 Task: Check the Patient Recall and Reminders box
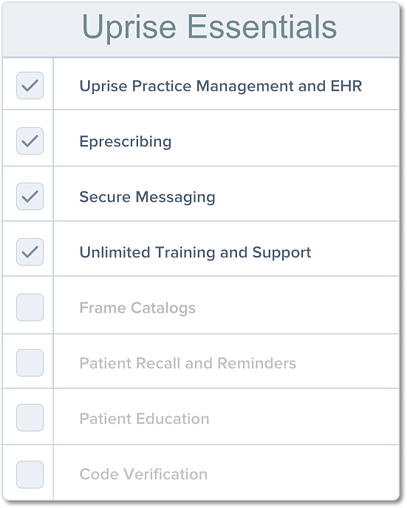[x=30, y=363]
